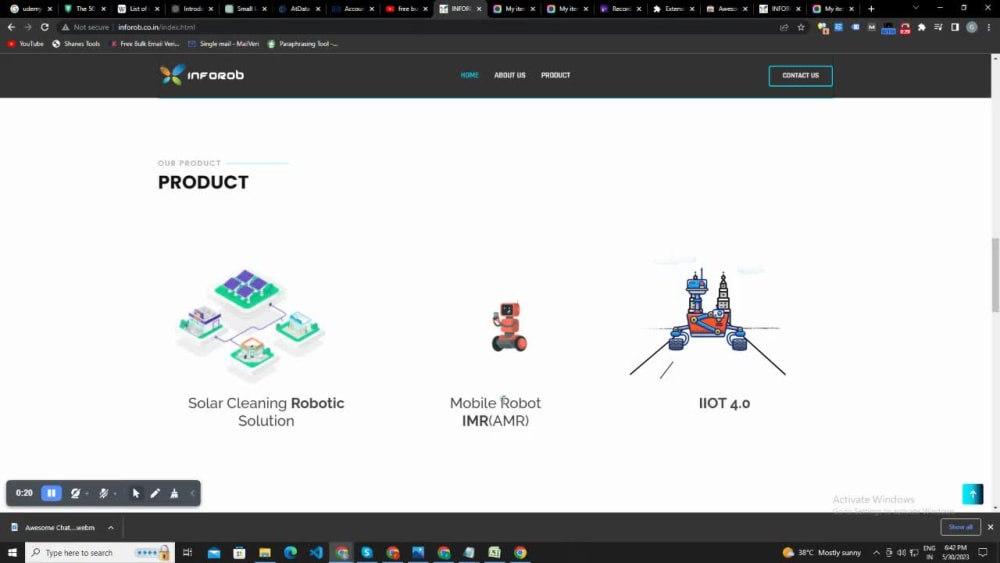Open Awesome Chat .webm download item
Image resolution: width=1000 pixels, height=563 pixels.
pyautogui.click(x=54, y=527)
